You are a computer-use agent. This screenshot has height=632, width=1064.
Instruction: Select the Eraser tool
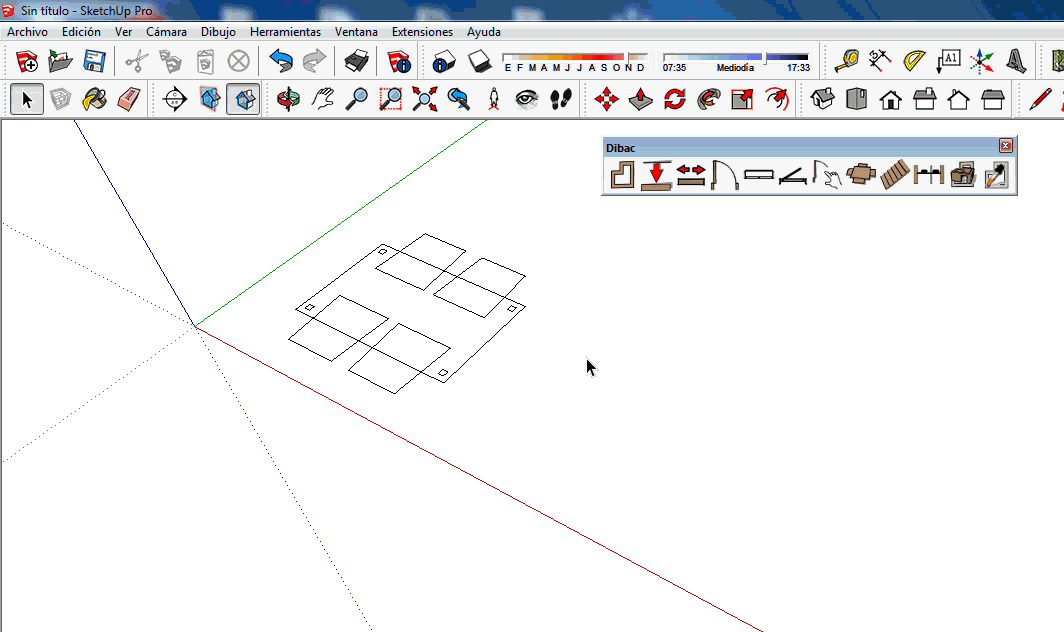coord(129,99)
